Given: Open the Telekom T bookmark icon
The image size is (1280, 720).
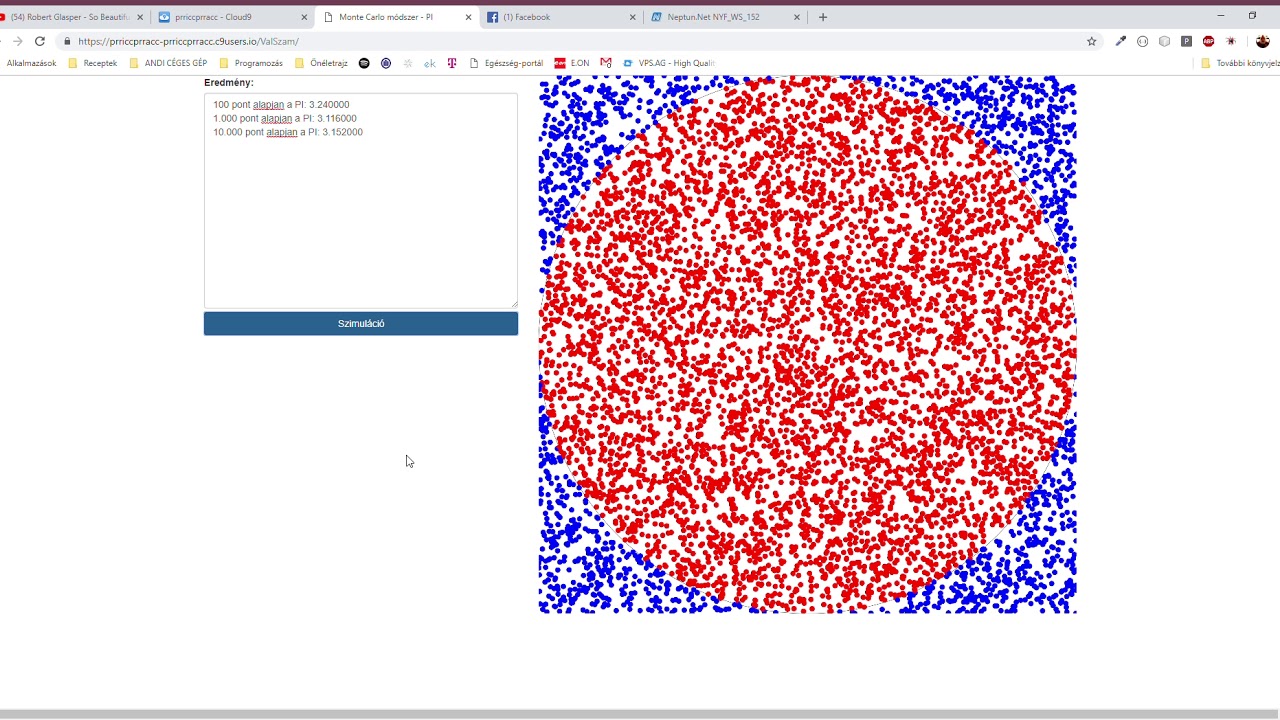Looking at the screenshot, I should point(452,63).
